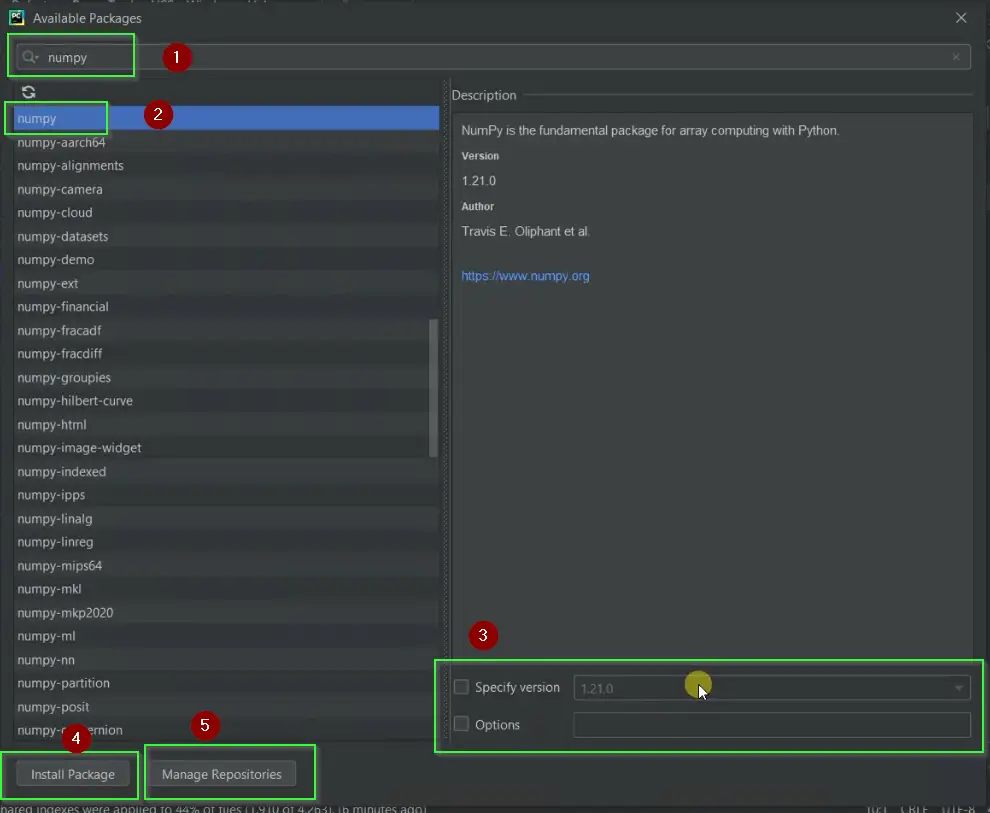The height and width of the screenshot is (813, 990).
Task: Select the numpy-alignments package
Action: (x=226, y=165)
